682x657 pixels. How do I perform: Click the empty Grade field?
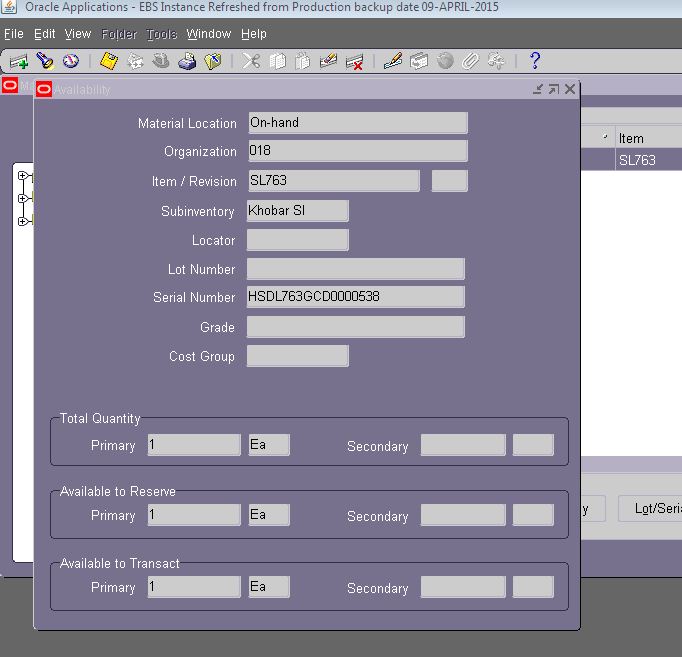356,327
